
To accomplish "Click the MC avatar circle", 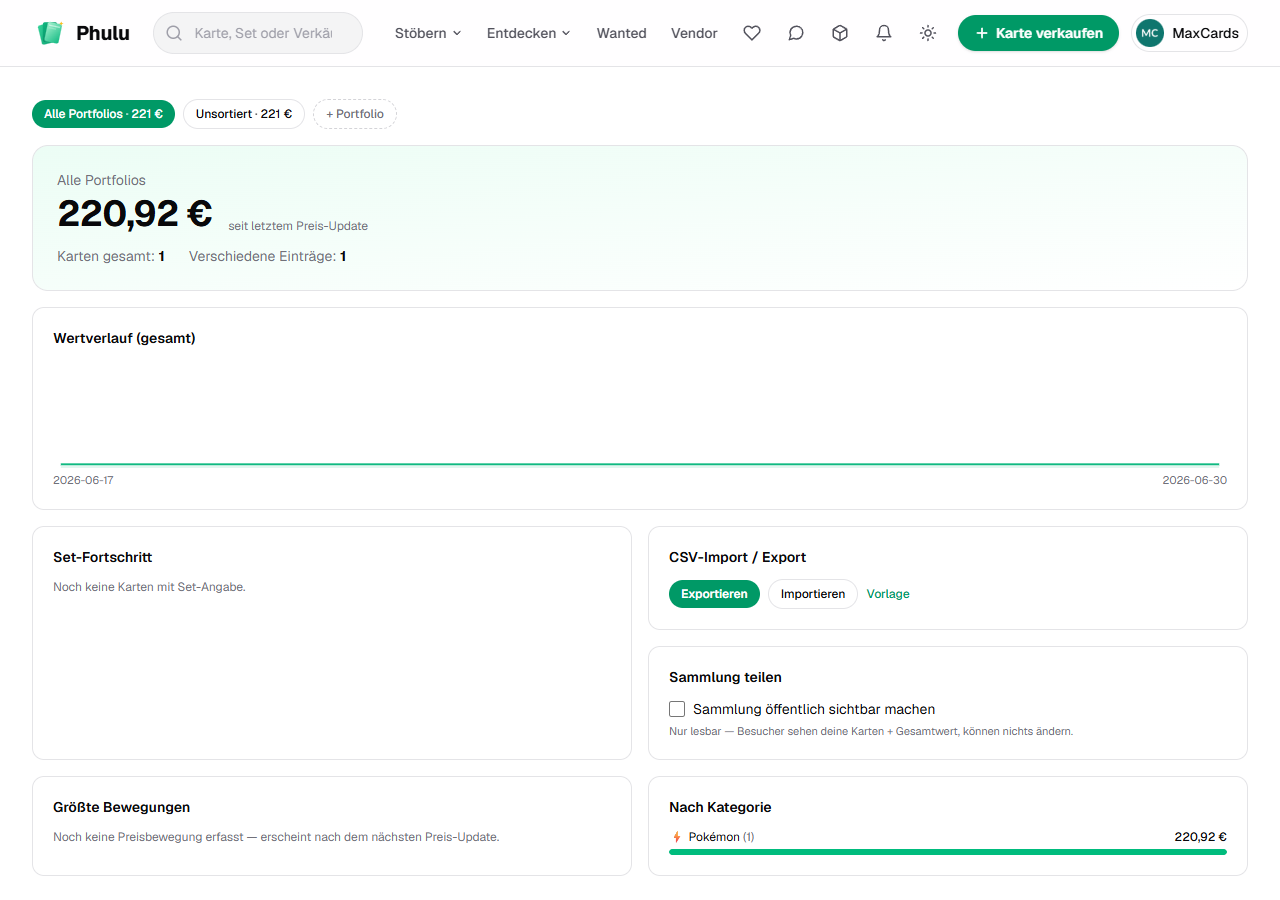I will point(1150,33).
